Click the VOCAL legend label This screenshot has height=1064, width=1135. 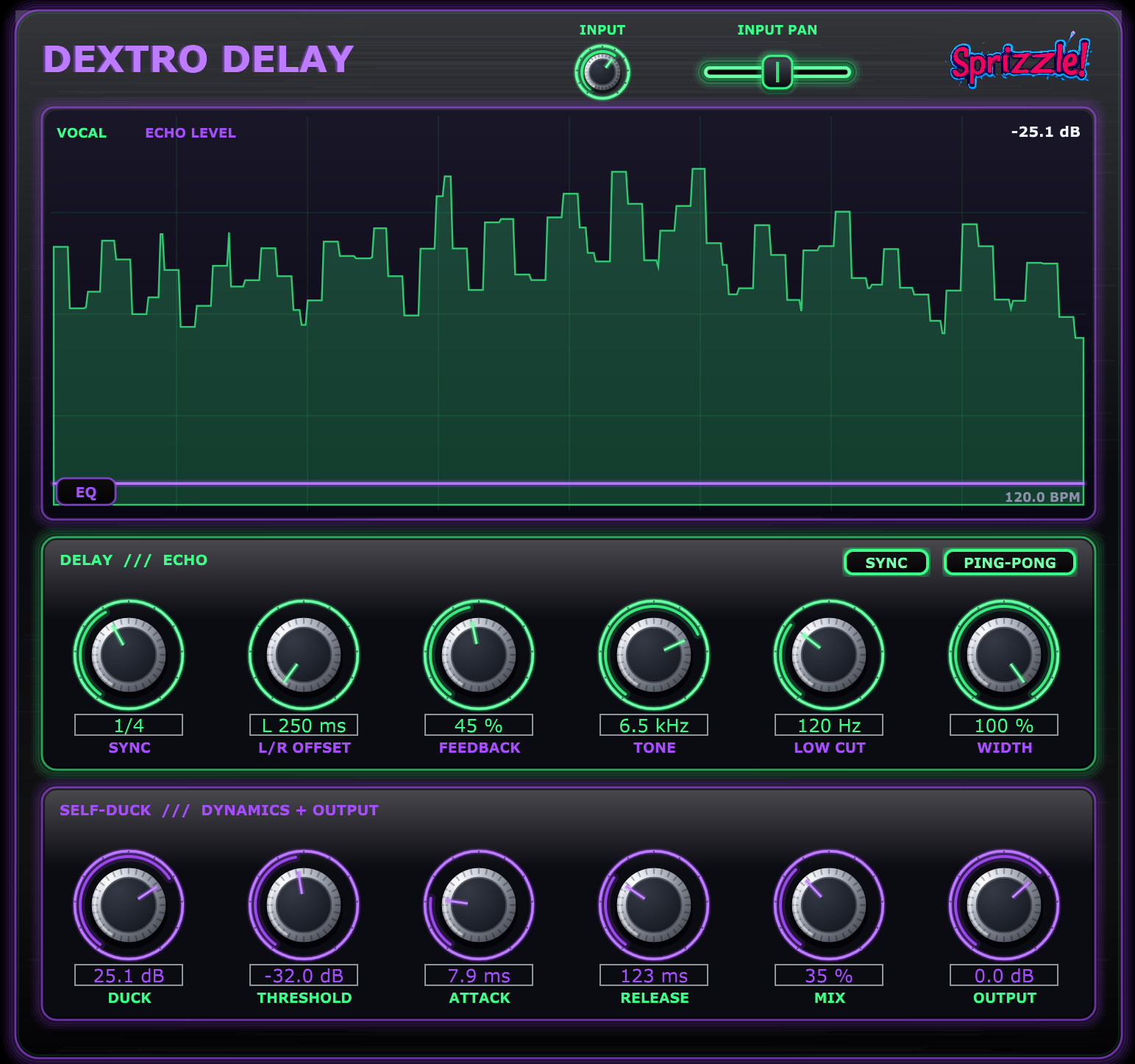pyautogui.click(x=82, y=133)
